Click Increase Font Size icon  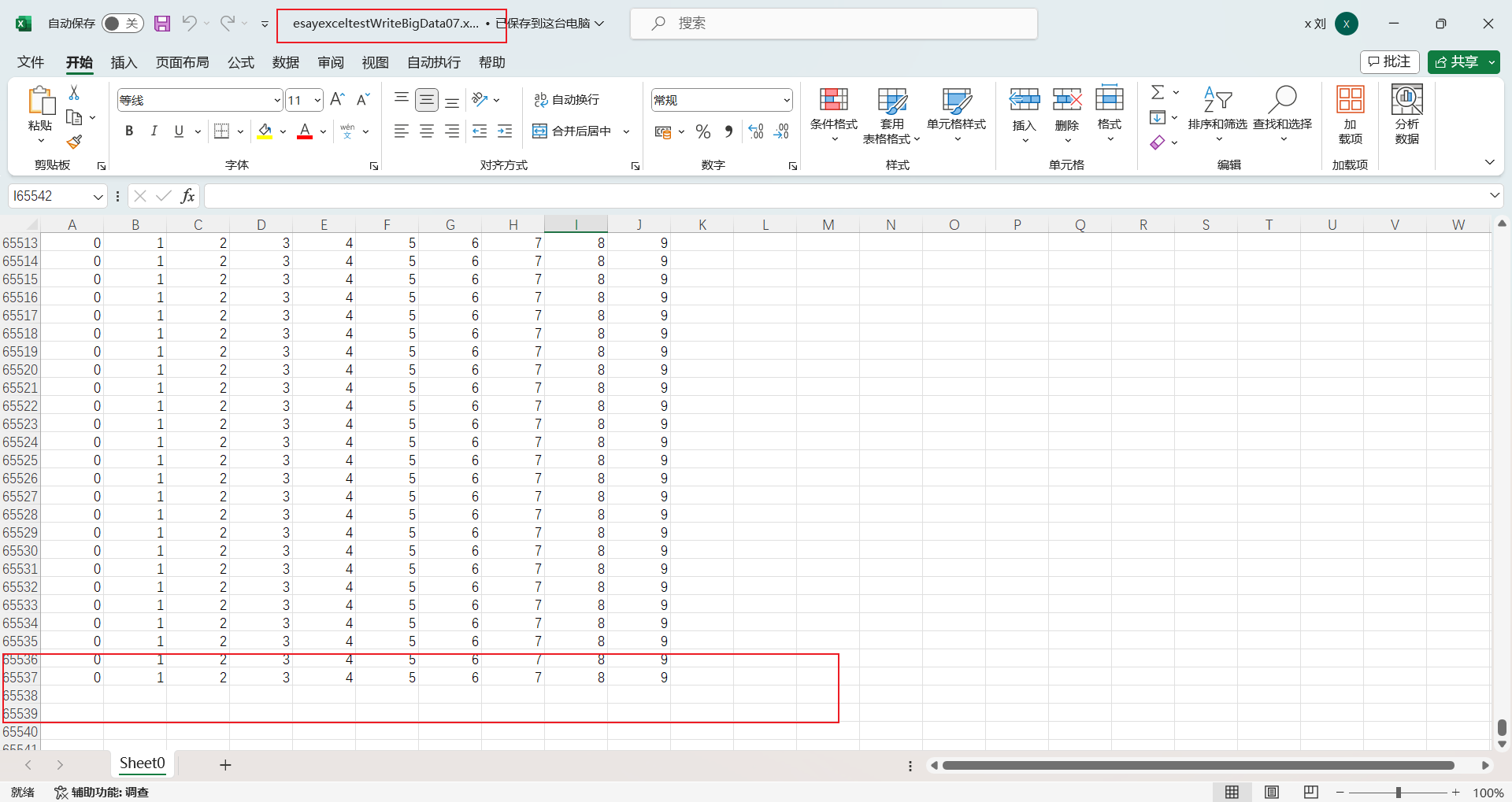click(337, 99)
